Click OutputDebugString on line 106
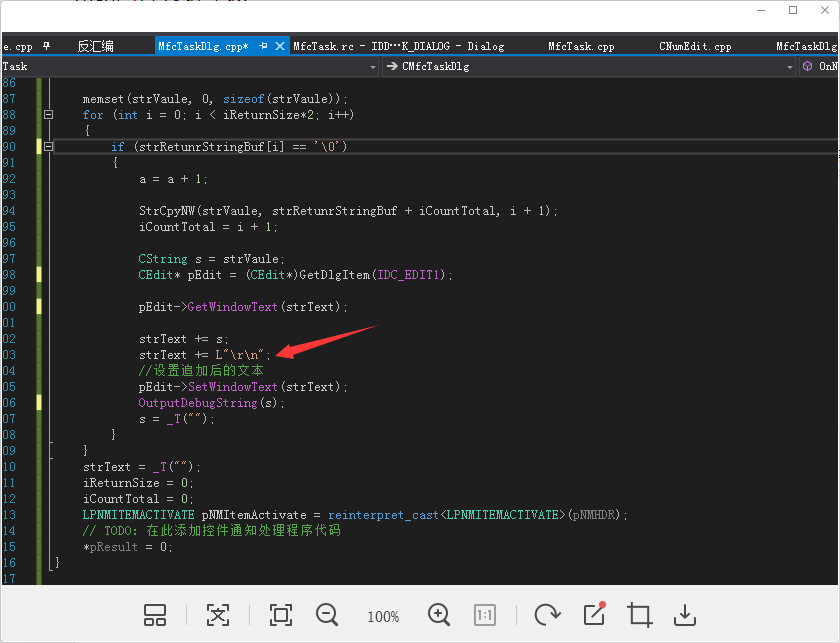 point(198,403)
